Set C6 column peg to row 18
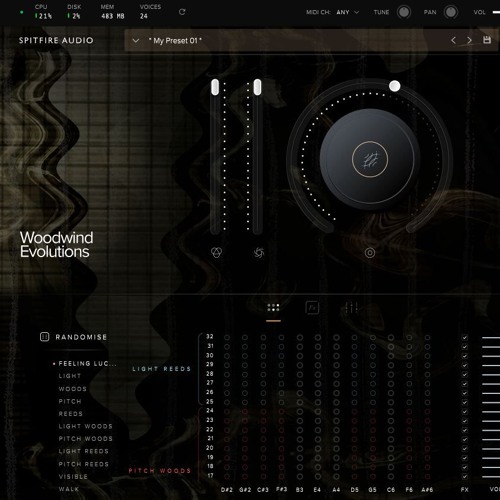Image resolution: width=500 pixels, height=500 pixels. pyautogui.click(x=391, y=467)
